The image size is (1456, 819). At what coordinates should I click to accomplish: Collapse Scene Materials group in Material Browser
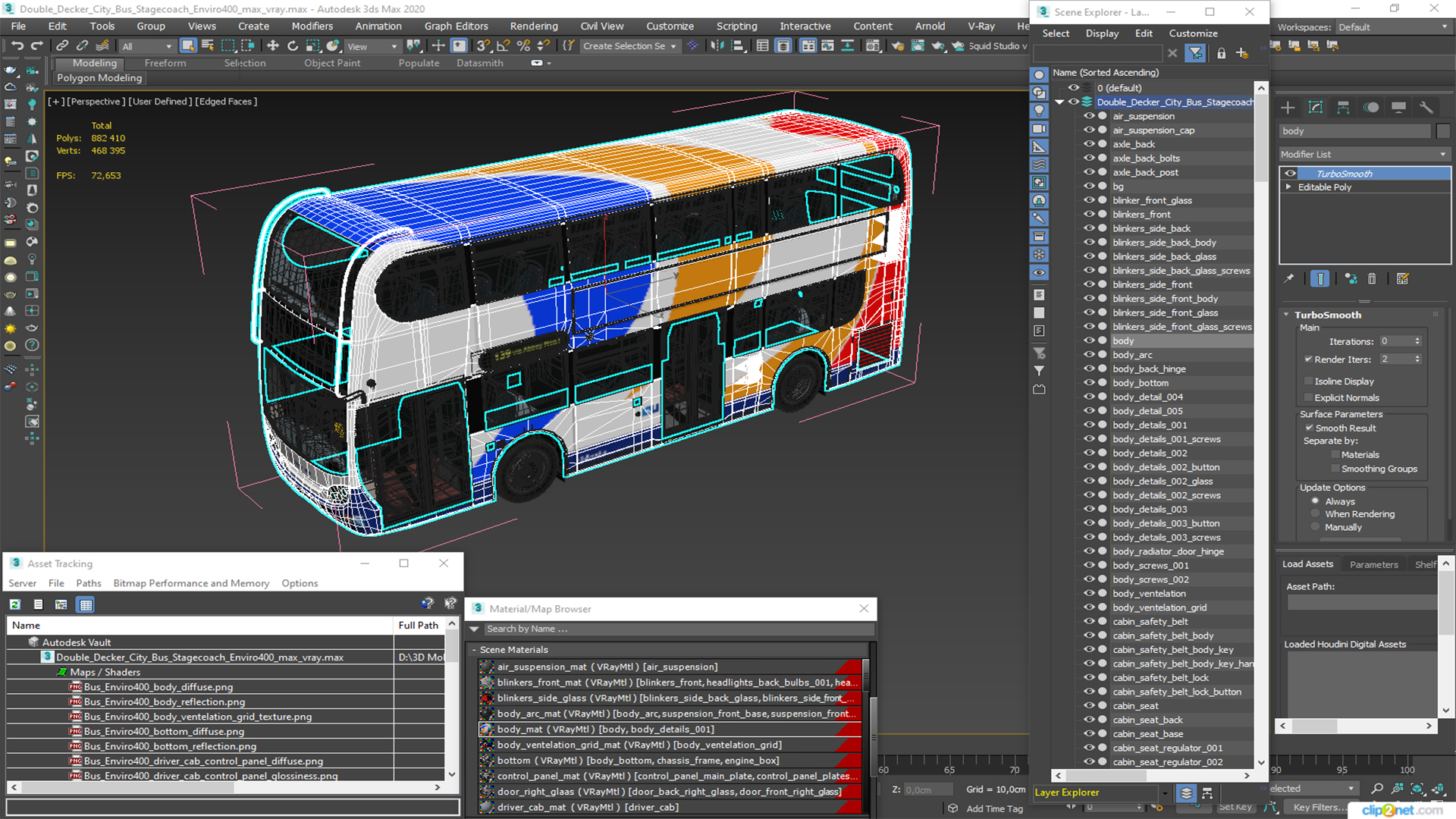point(474,650)
